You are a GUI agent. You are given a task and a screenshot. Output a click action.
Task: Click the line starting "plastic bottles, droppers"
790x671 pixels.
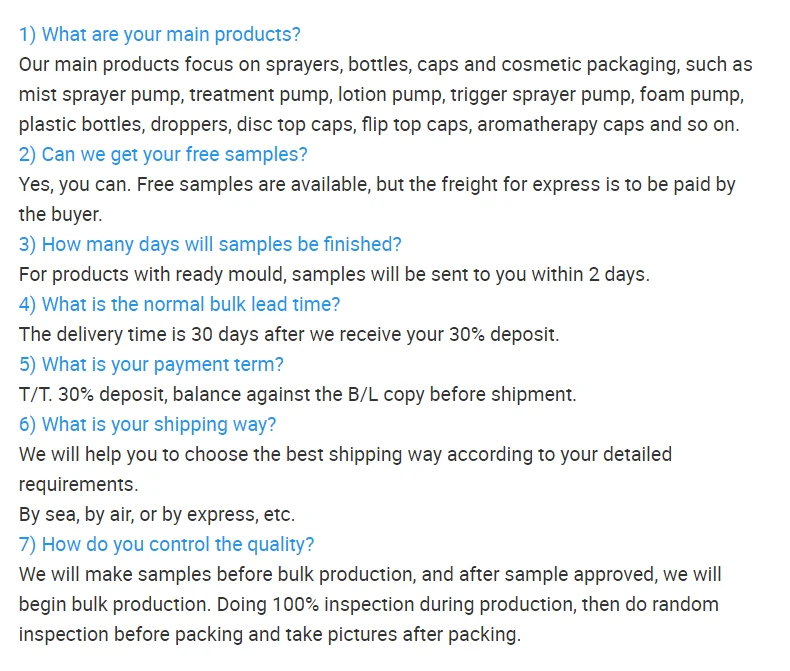(x=379, y=125)
